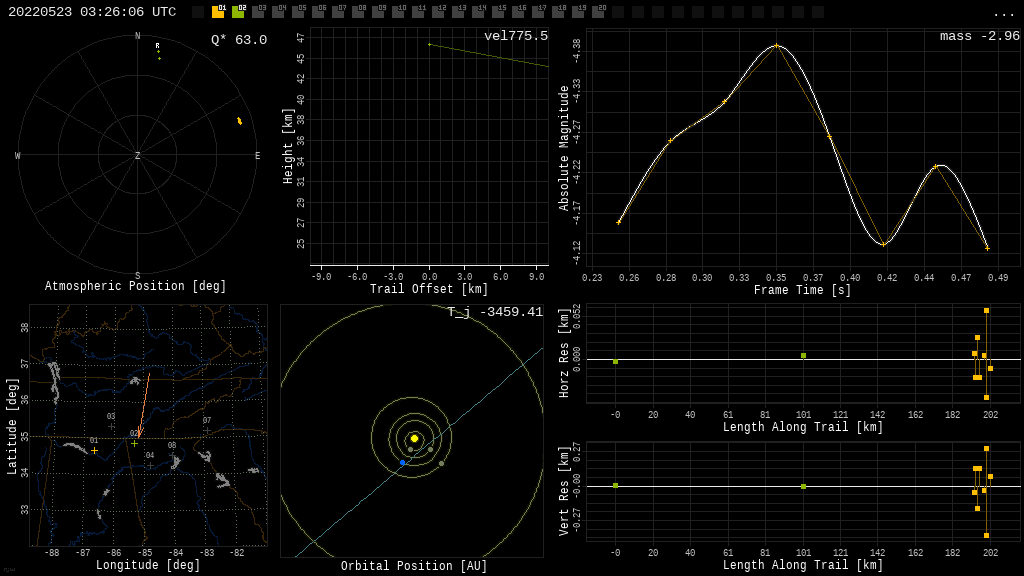Click the blue Earth dot in orbit plot
This screenshot has width=1024, height=576.
coord(403,462)
